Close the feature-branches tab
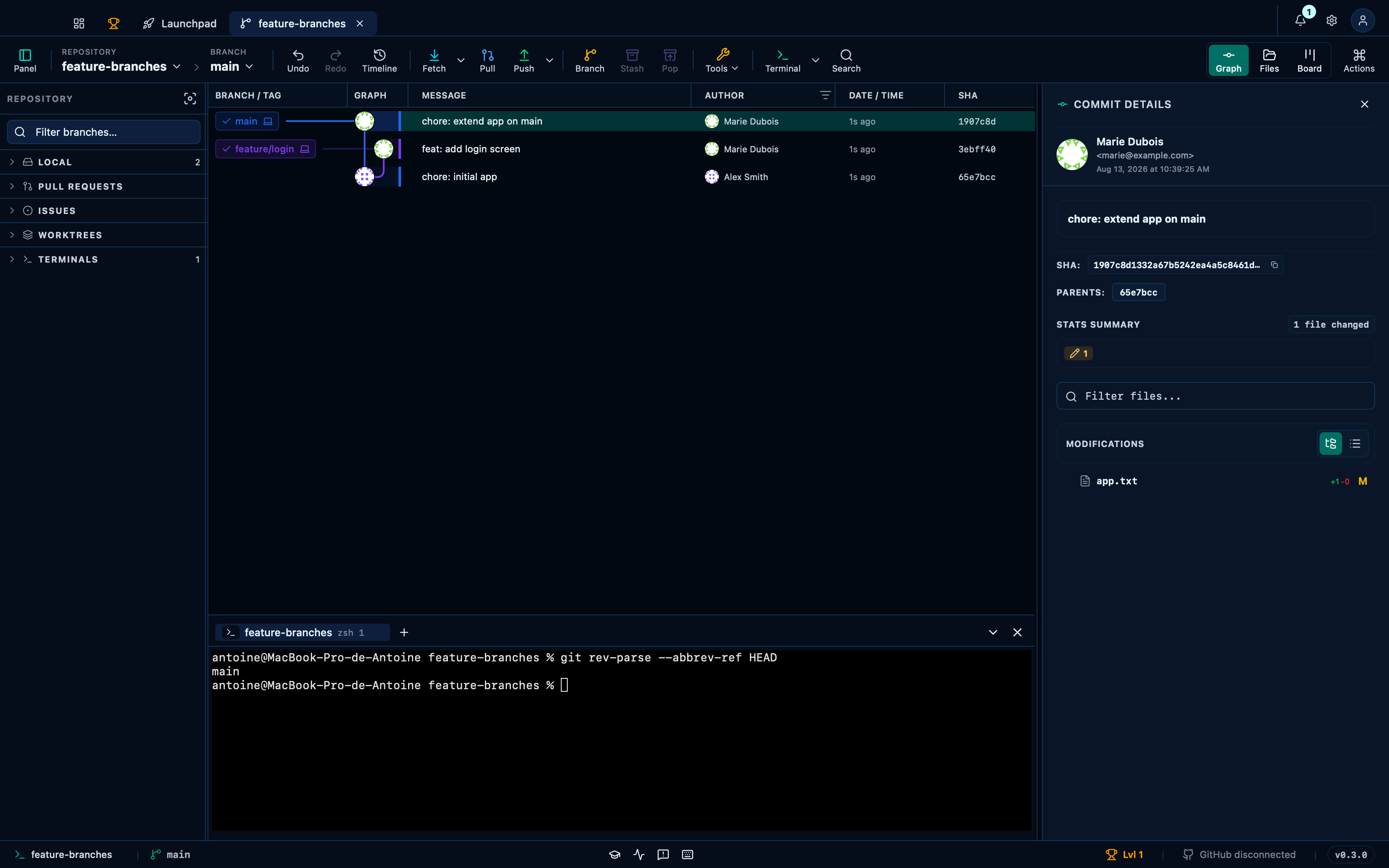This screenshot has width=1389, height=868. click(360, 23)
